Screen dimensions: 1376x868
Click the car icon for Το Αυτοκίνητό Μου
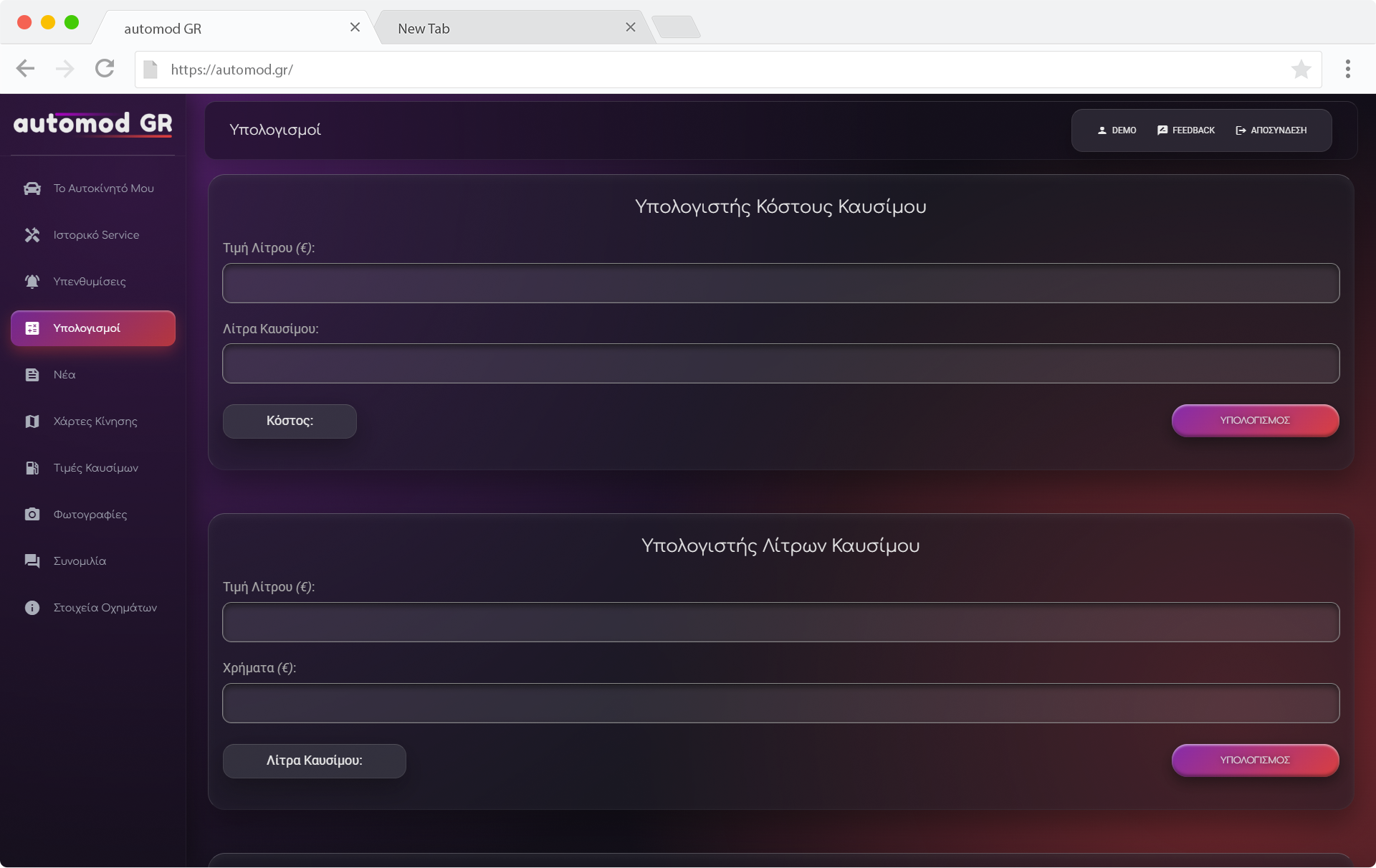[32, 189]
